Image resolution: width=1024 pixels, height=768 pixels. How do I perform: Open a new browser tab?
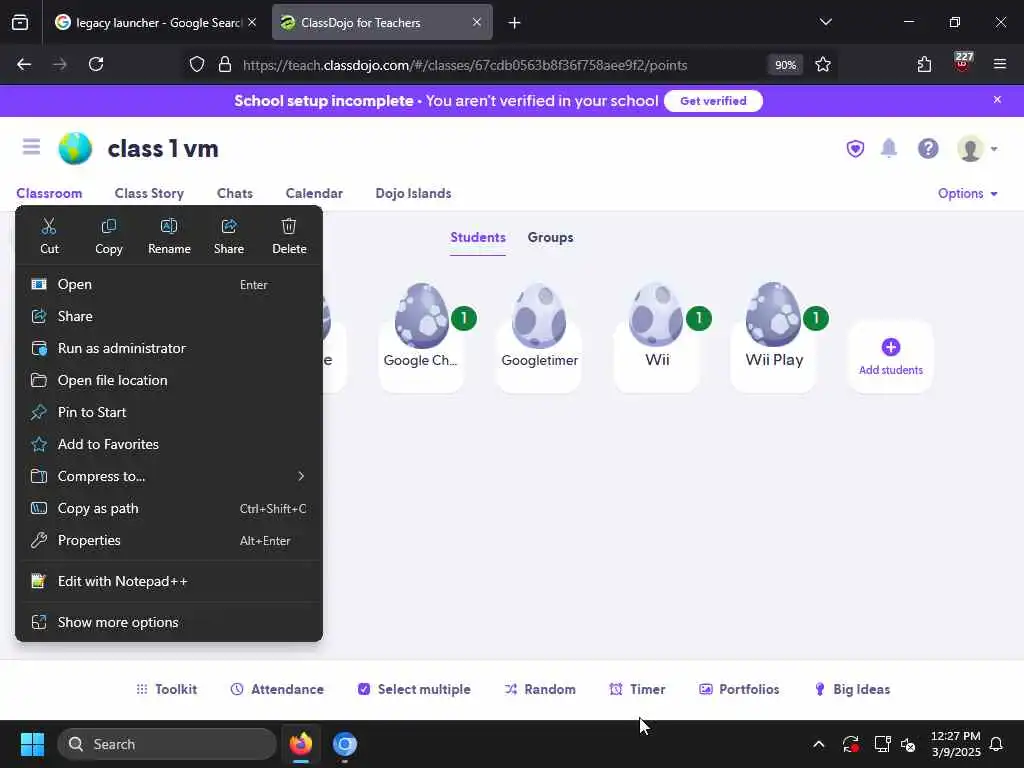(x=514, y=23)
